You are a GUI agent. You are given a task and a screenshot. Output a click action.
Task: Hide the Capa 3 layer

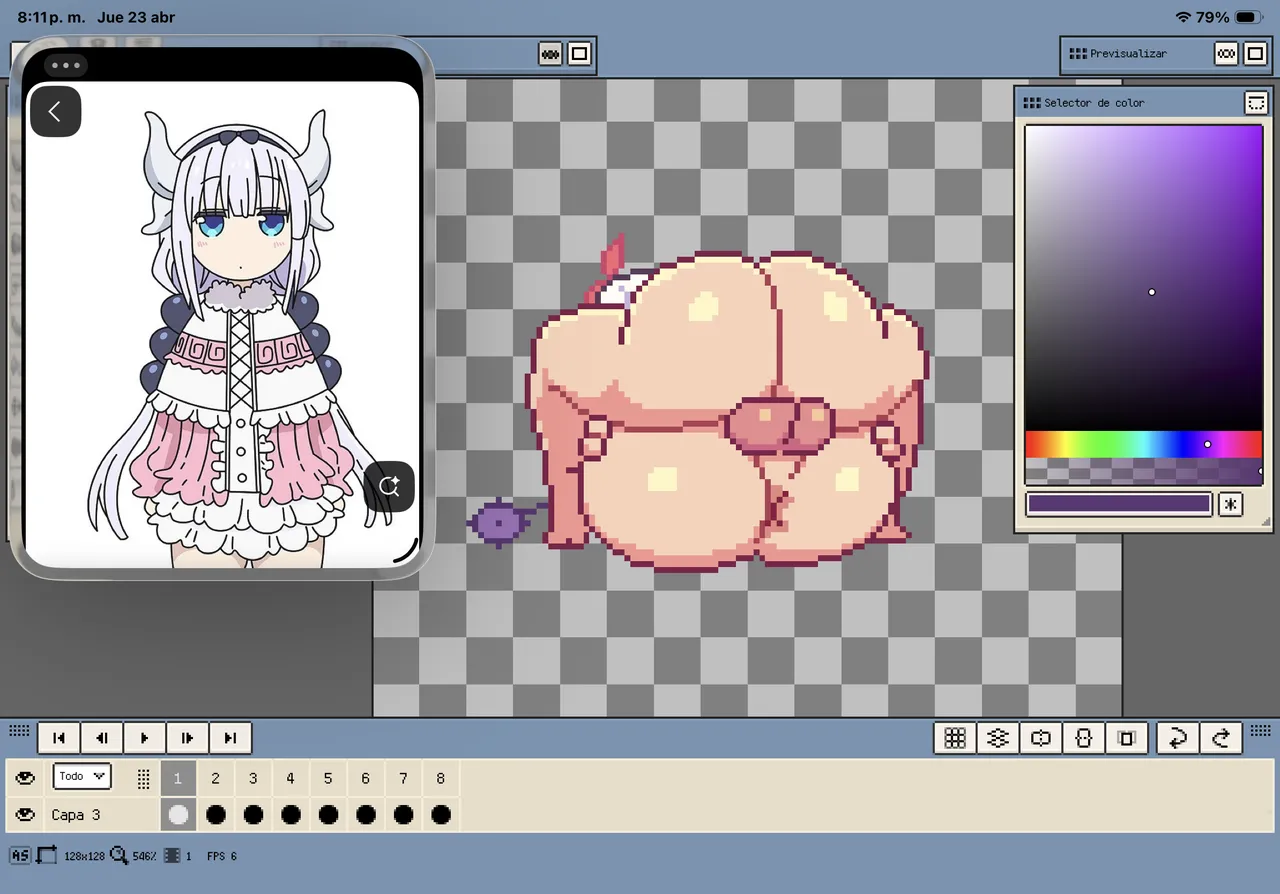[25, 815]
